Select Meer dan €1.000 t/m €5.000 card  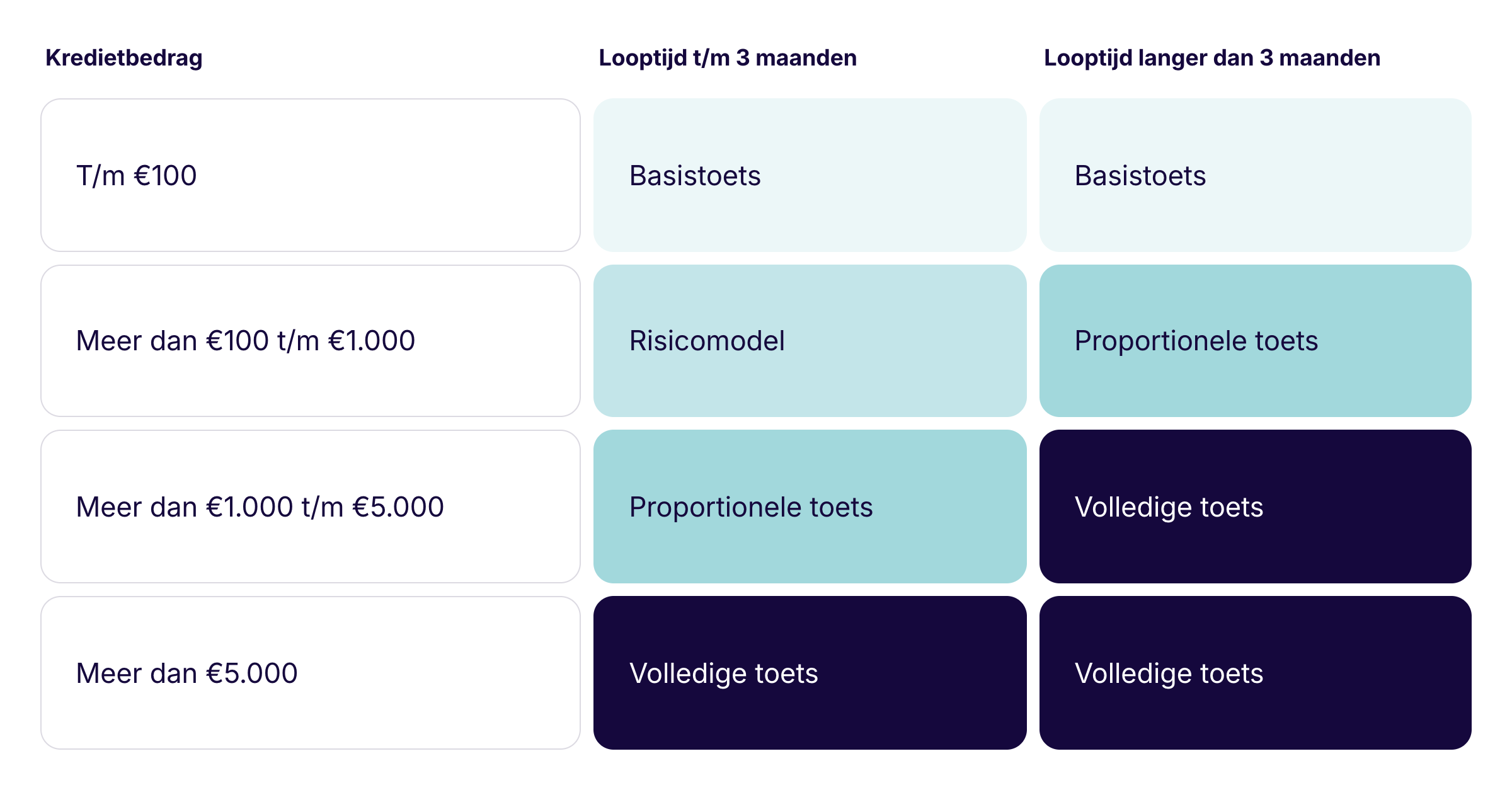(311, 507)
